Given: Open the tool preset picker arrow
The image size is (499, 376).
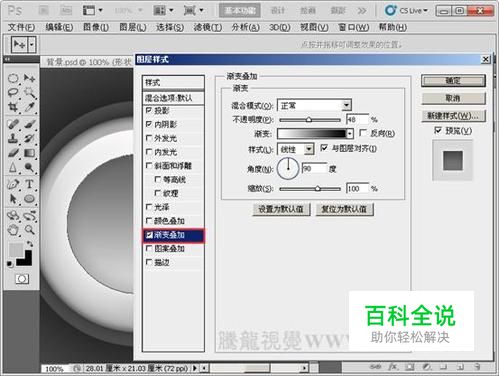Looking at the screenshot, I should (32, 44).
